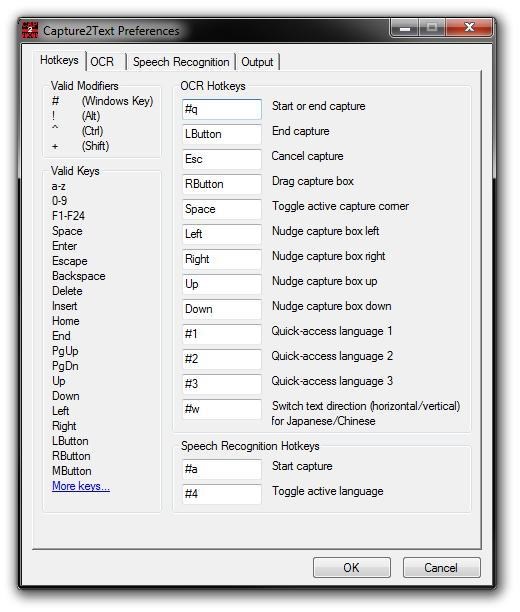
Task: Minimize the Preferences window
Action: (405, 28)
